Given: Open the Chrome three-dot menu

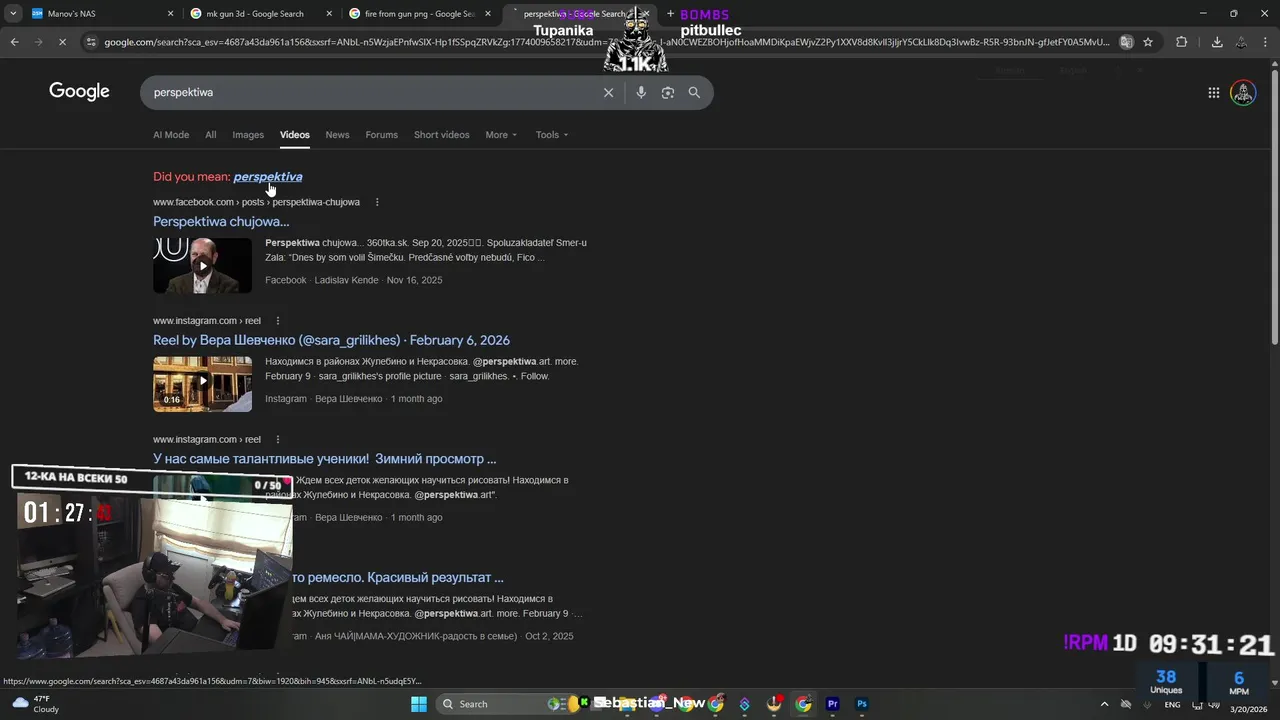Looking at the screenshot, I should pos(1266,42).
